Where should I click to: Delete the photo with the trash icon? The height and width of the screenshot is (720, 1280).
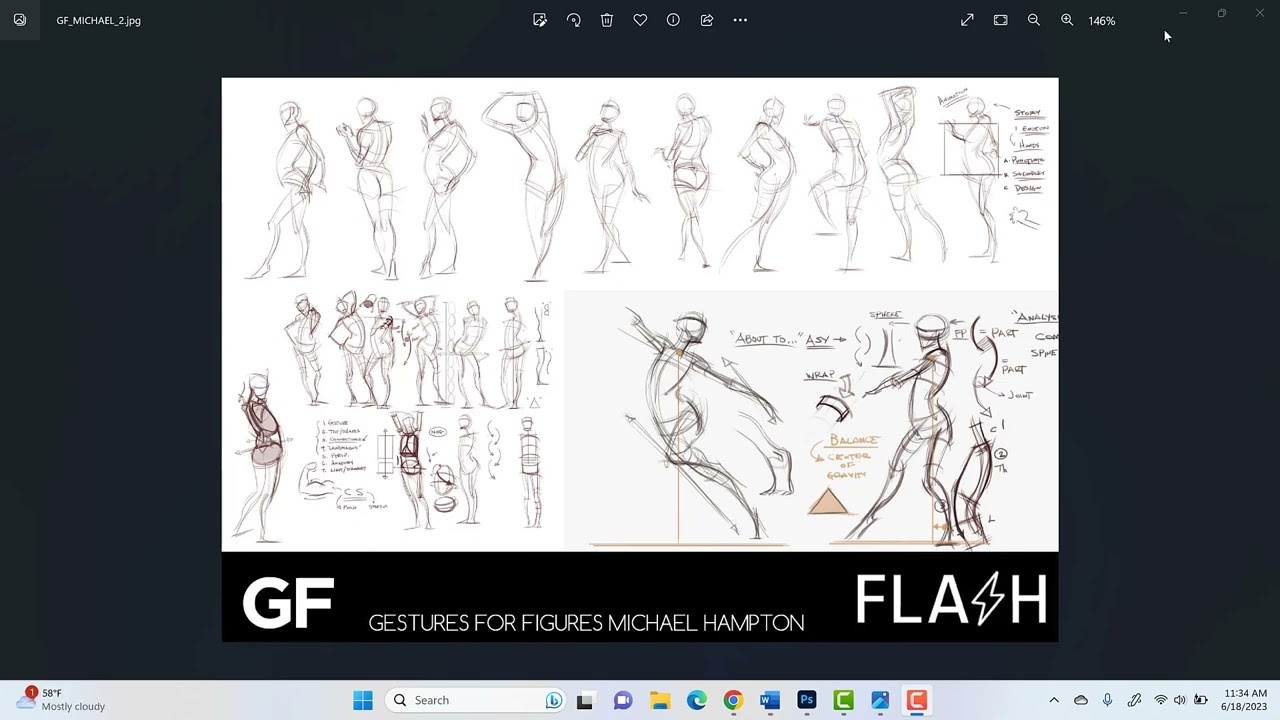(x=606, y=20)
